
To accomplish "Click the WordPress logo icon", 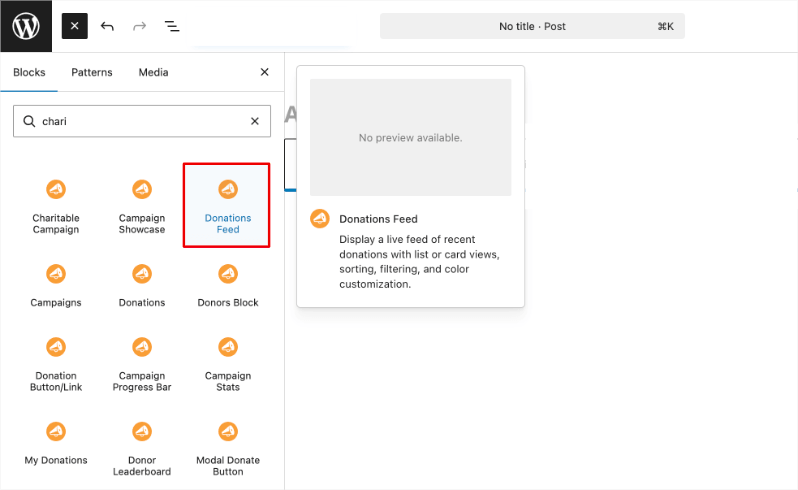I will [26, 26].
